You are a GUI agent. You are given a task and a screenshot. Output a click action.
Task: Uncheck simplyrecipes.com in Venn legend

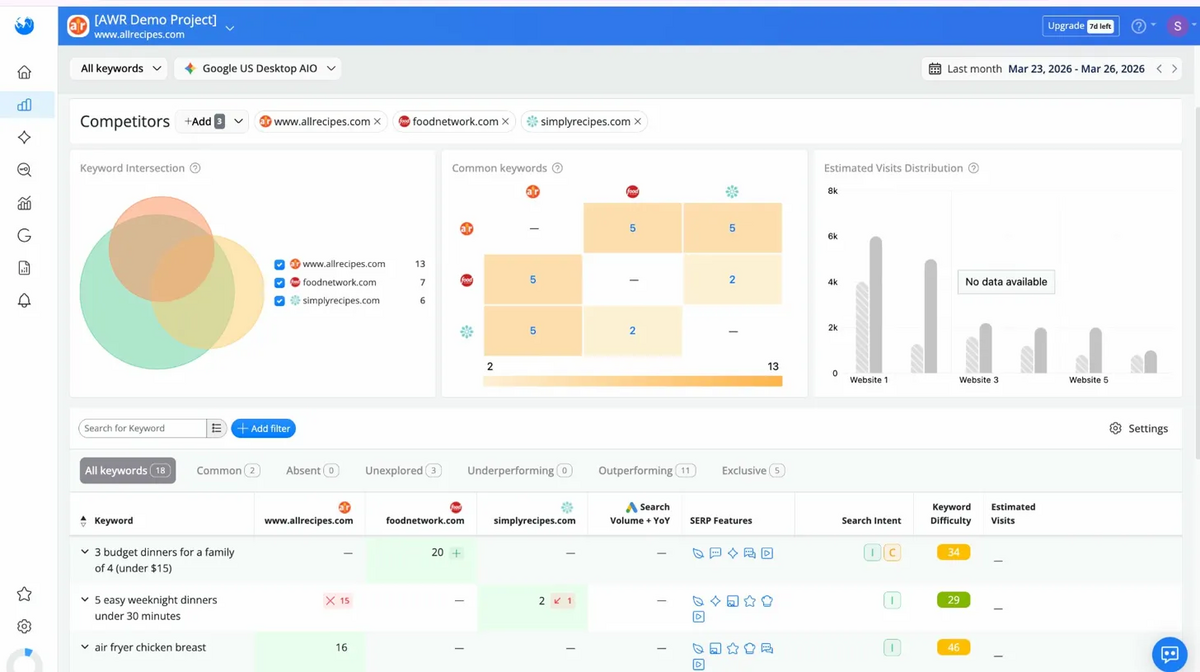[279, 301]
